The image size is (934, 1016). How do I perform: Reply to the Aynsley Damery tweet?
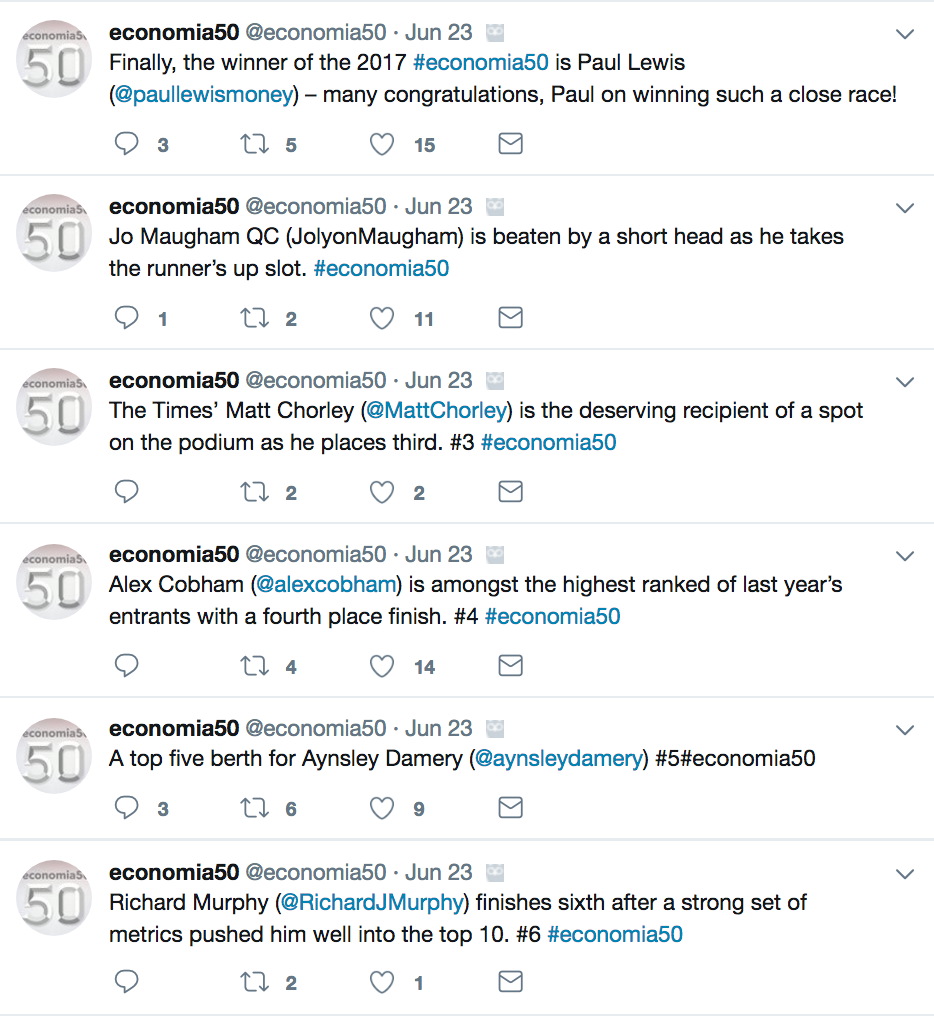pos(127,808)
